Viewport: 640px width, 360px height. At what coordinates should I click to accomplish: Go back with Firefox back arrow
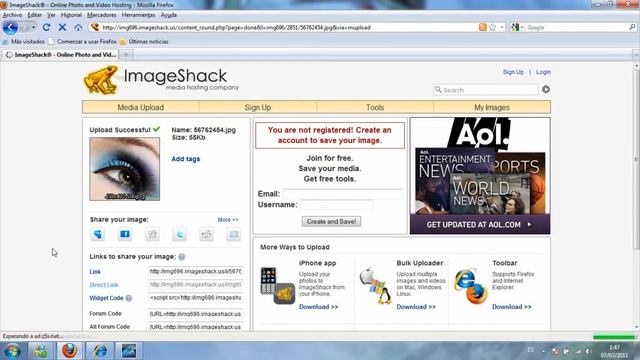click(10, 27)
